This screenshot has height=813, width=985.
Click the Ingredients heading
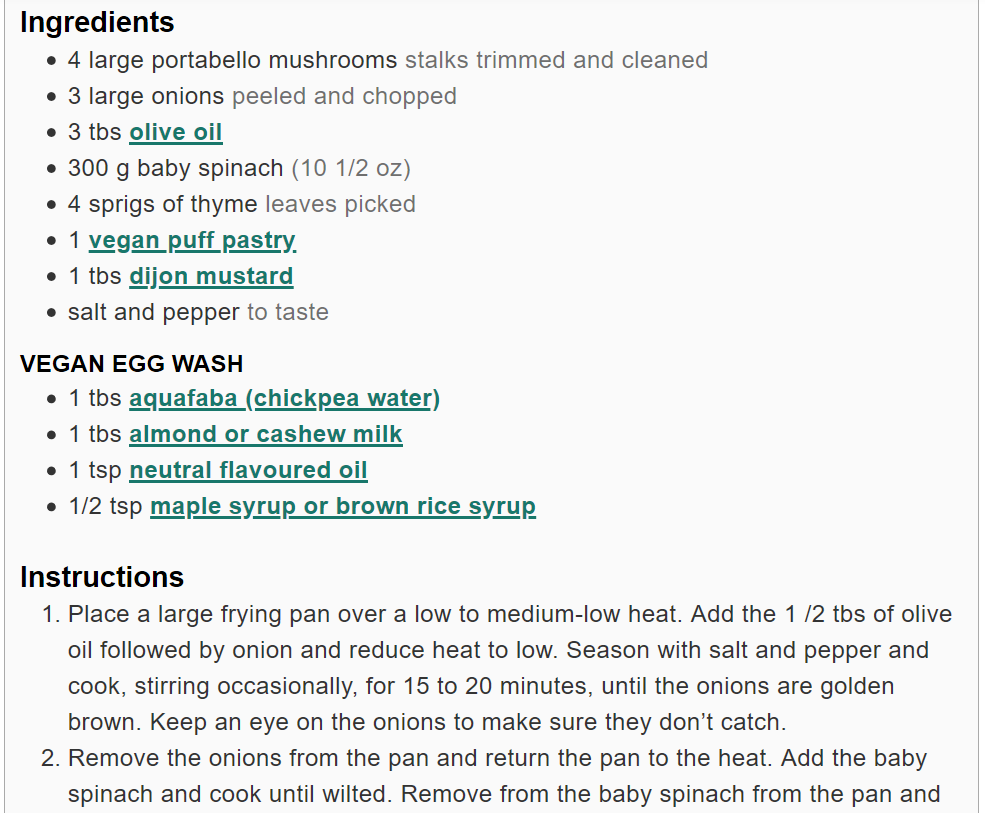(97, 23)
